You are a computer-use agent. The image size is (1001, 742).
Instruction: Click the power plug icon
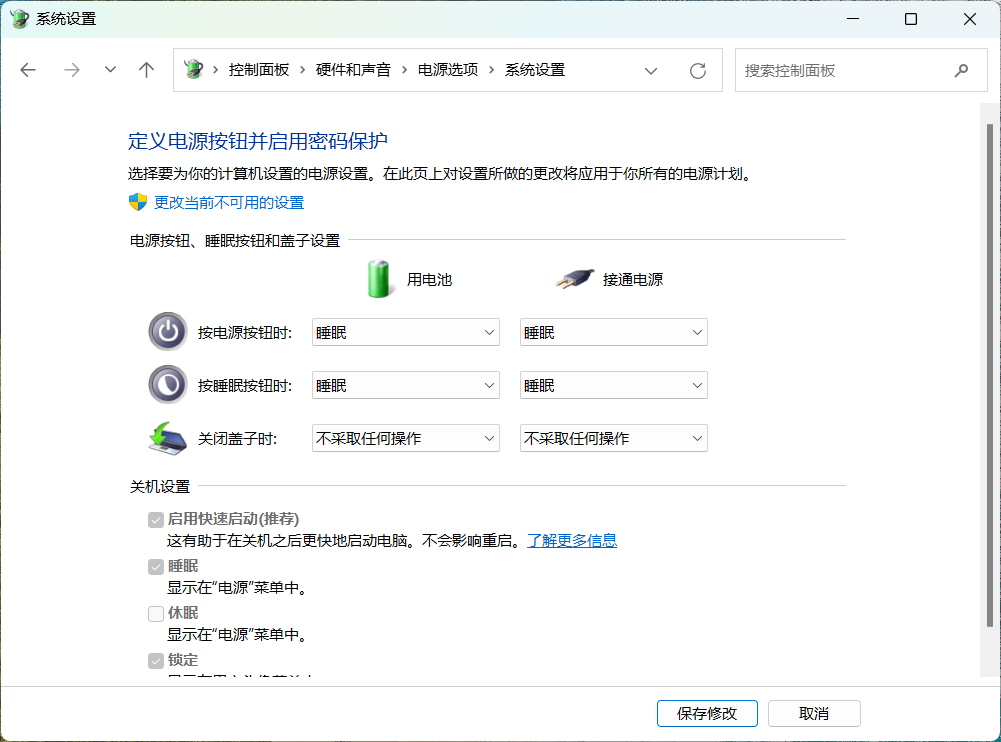[x=575, y=278]
